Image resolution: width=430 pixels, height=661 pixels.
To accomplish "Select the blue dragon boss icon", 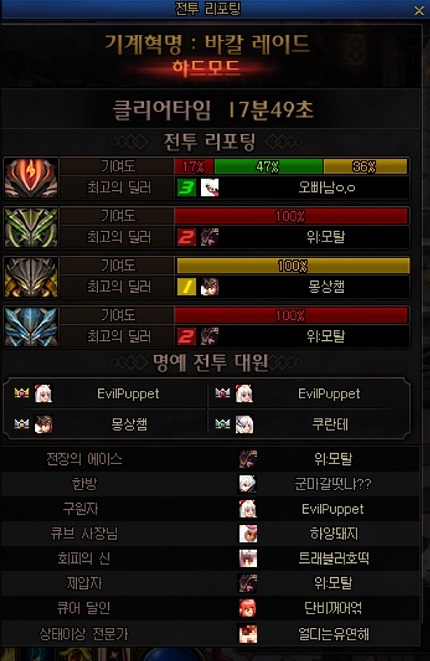I will tap(31, 327).
